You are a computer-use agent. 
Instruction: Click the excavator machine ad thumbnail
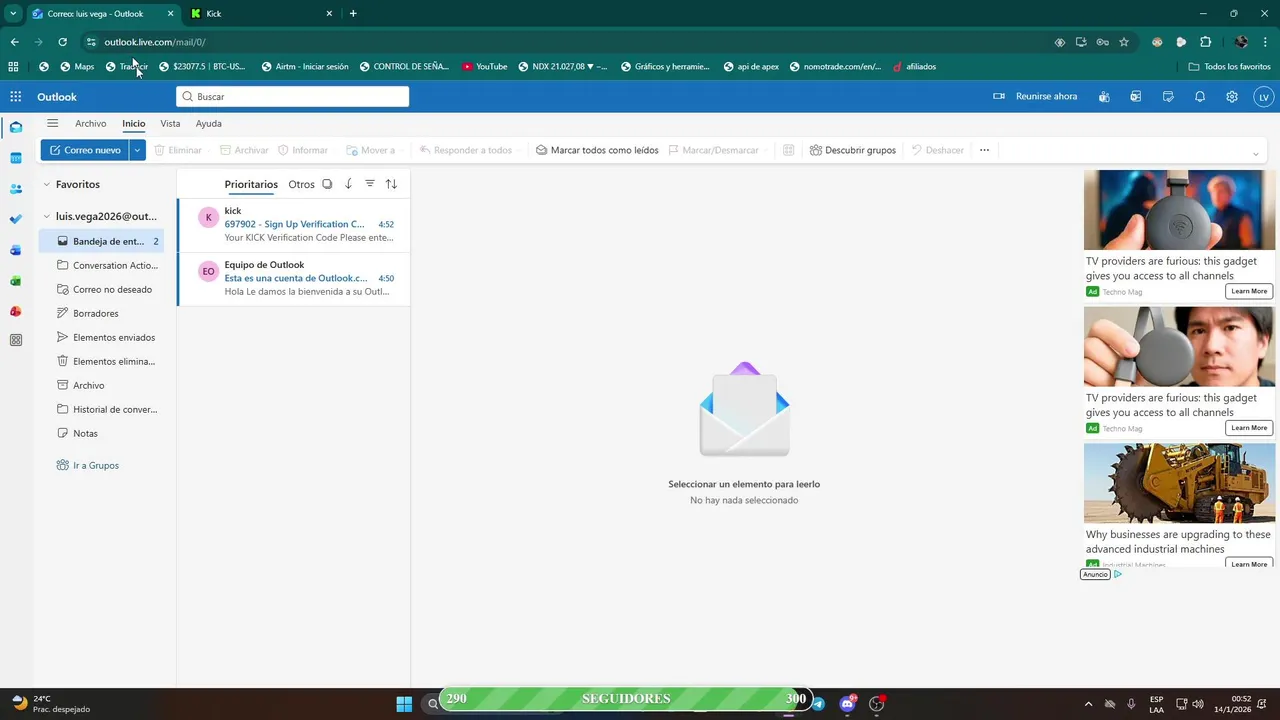1179,483
